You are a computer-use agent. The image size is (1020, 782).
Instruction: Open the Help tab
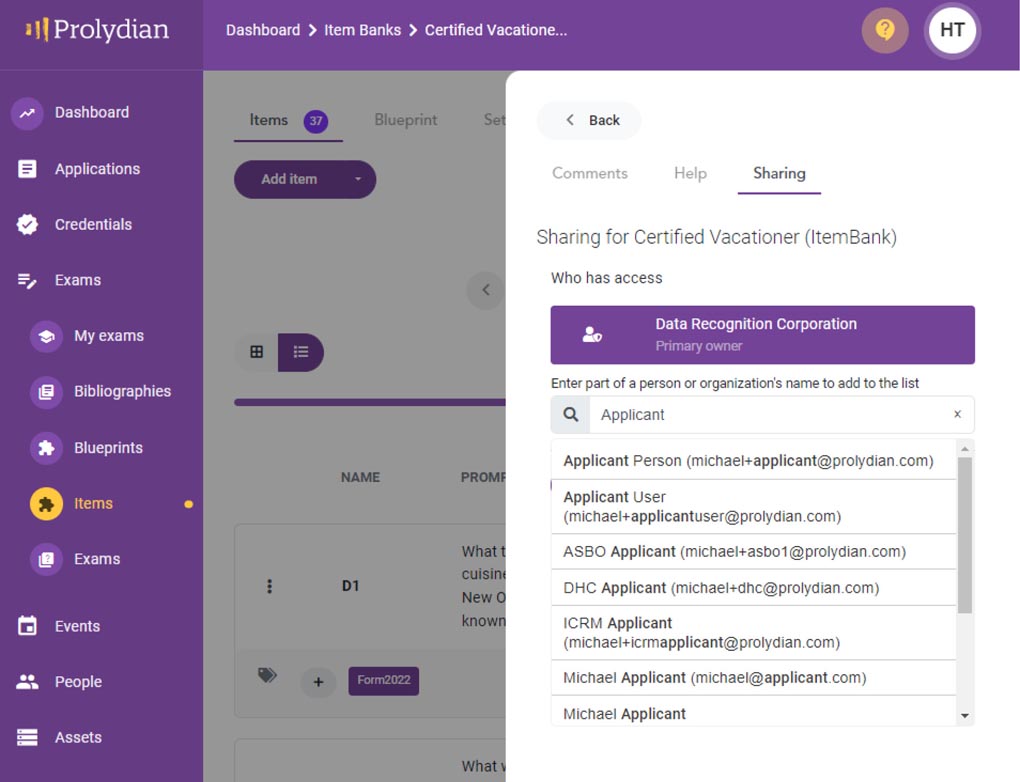[690, 174]
